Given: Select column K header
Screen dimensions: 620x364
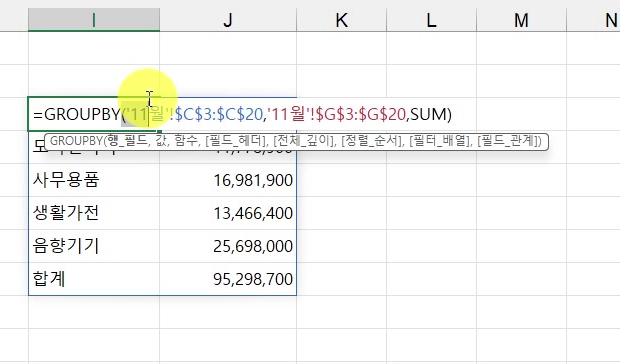Looking at the screenshot, I should [342, 19].
